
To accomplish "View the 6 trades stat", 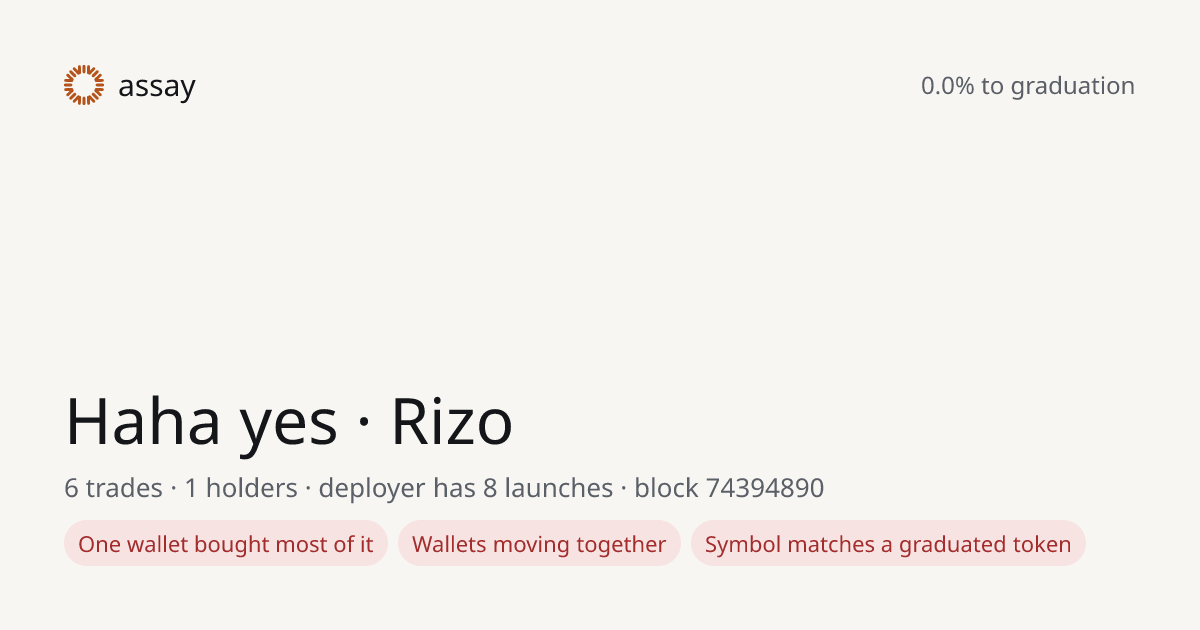I will point(113,488).
